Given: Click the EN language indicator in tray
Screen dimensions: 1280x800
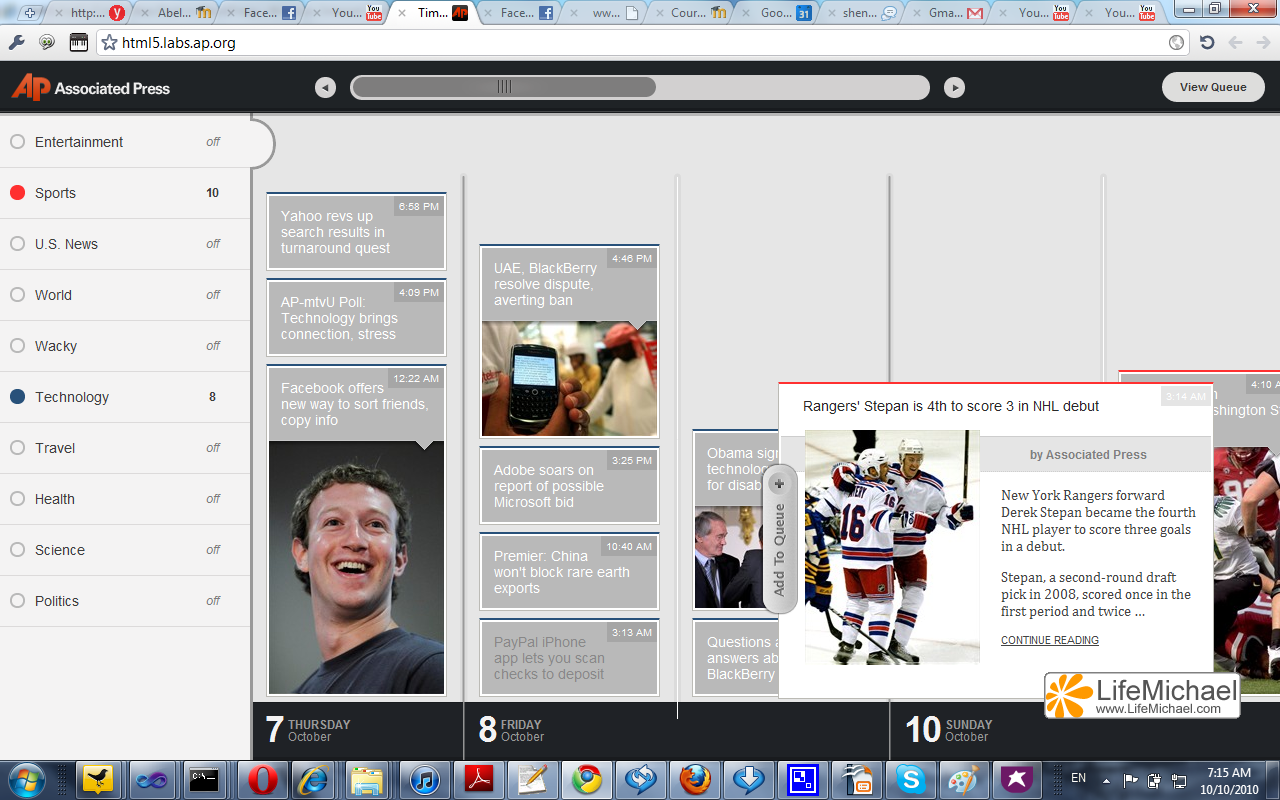Looking at the screenshot, I should [x=1078, y=778].
